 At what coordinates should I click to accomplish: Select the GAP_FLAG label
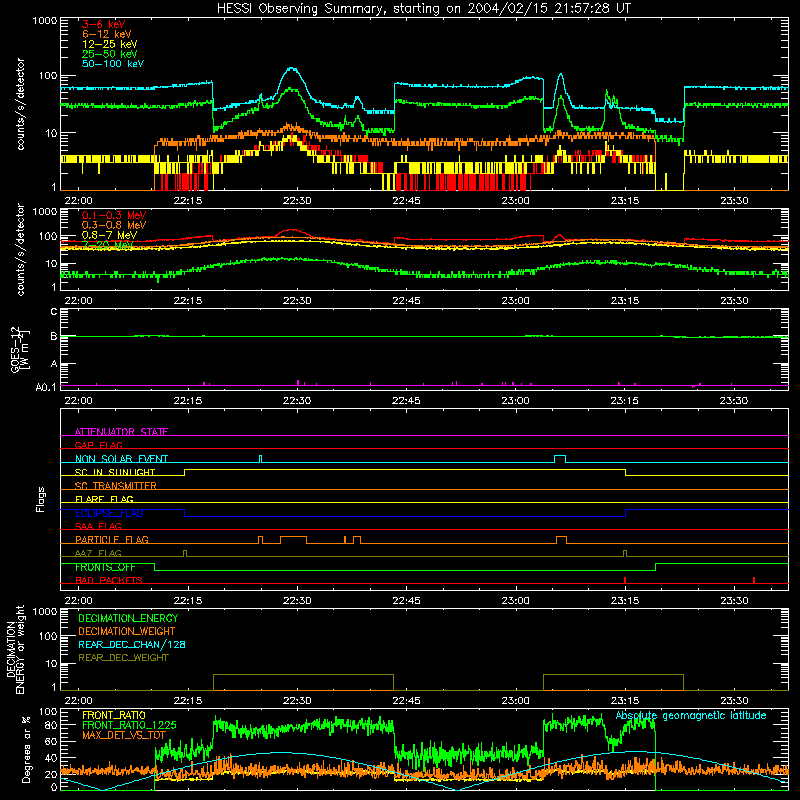pos(98,445)
